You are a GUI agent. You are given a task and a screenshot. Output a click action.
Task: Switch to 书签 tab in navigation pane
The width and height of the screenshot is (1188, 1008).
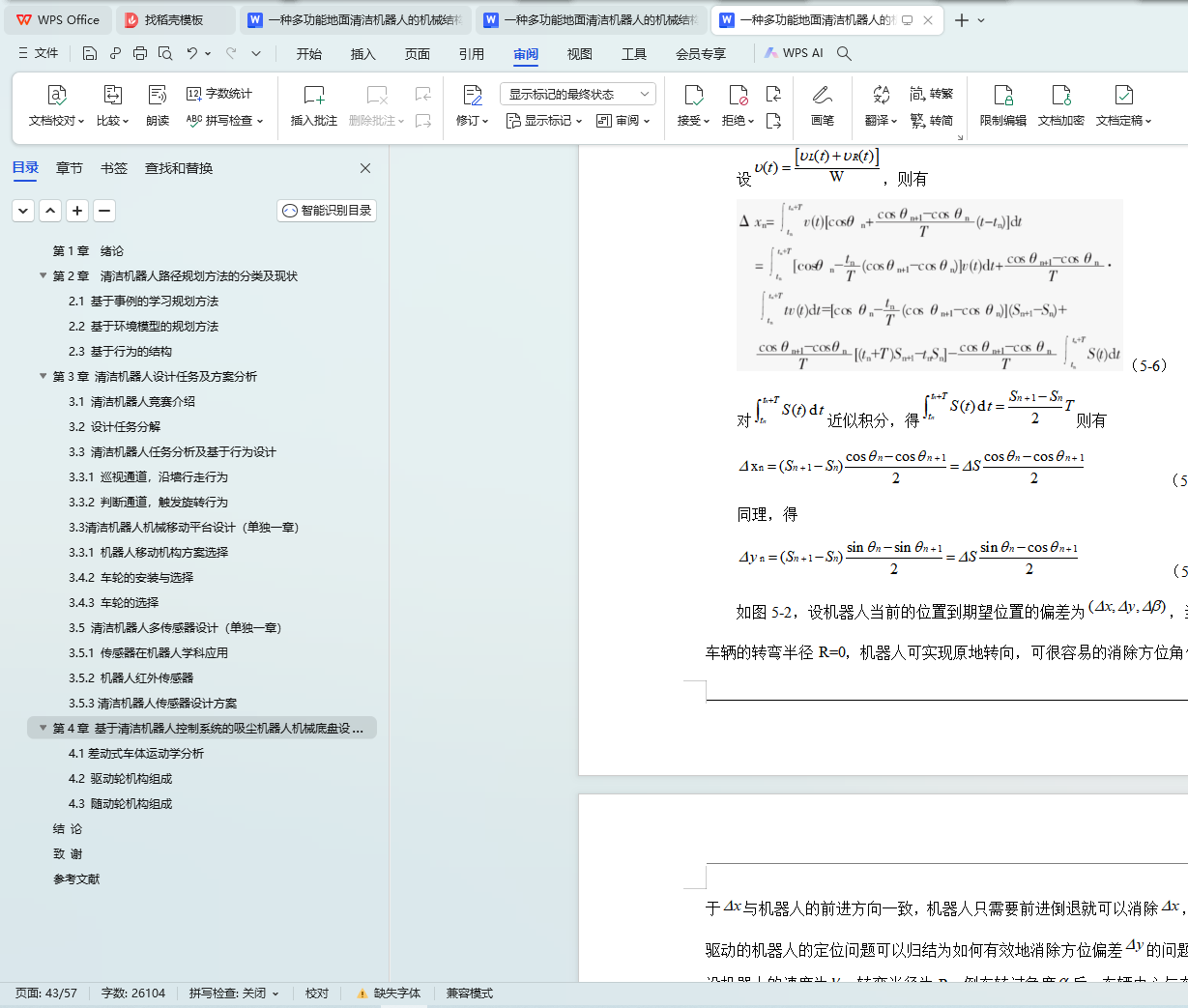click(114, 168)
